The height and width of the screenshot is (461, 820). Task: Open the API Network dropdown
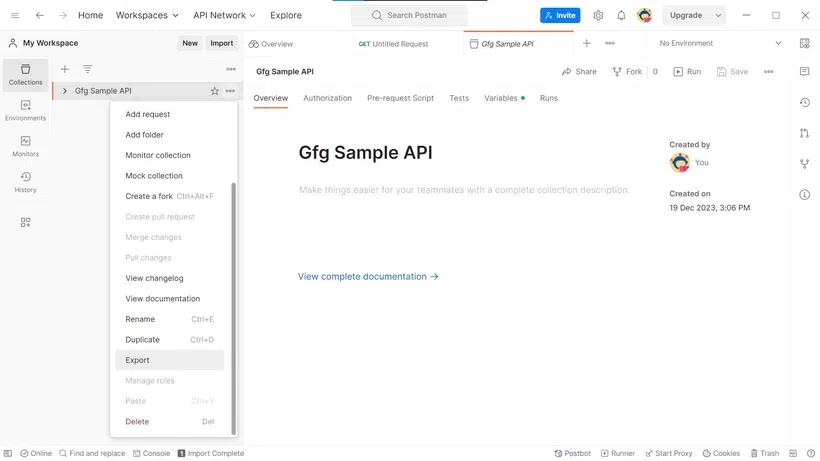[224, 15]
